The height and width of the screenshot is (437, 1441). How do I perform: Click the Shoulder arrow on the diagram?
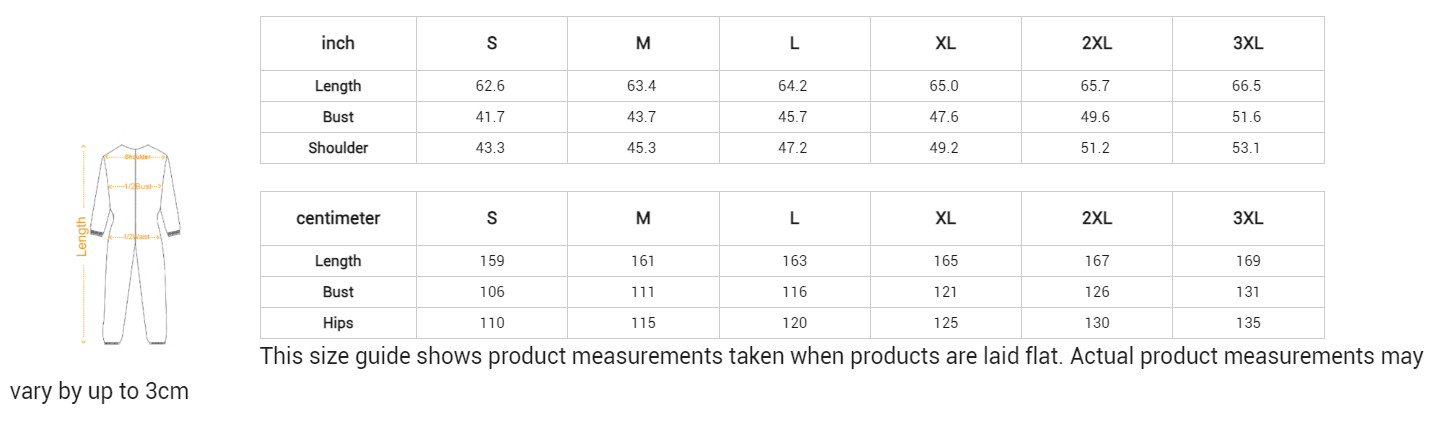(x=137, y=157)
